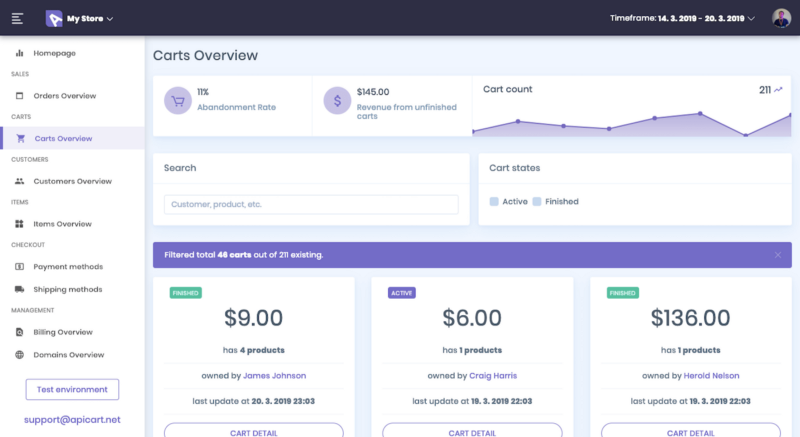Click the 11% abandonment rate value

(x=203, y=92)
